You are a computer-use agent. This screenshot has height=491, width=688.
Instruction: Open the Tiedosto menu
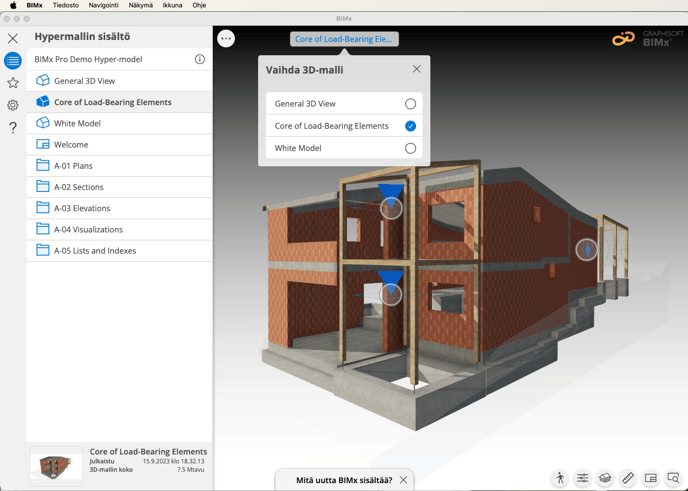click(x=66, y=5)
